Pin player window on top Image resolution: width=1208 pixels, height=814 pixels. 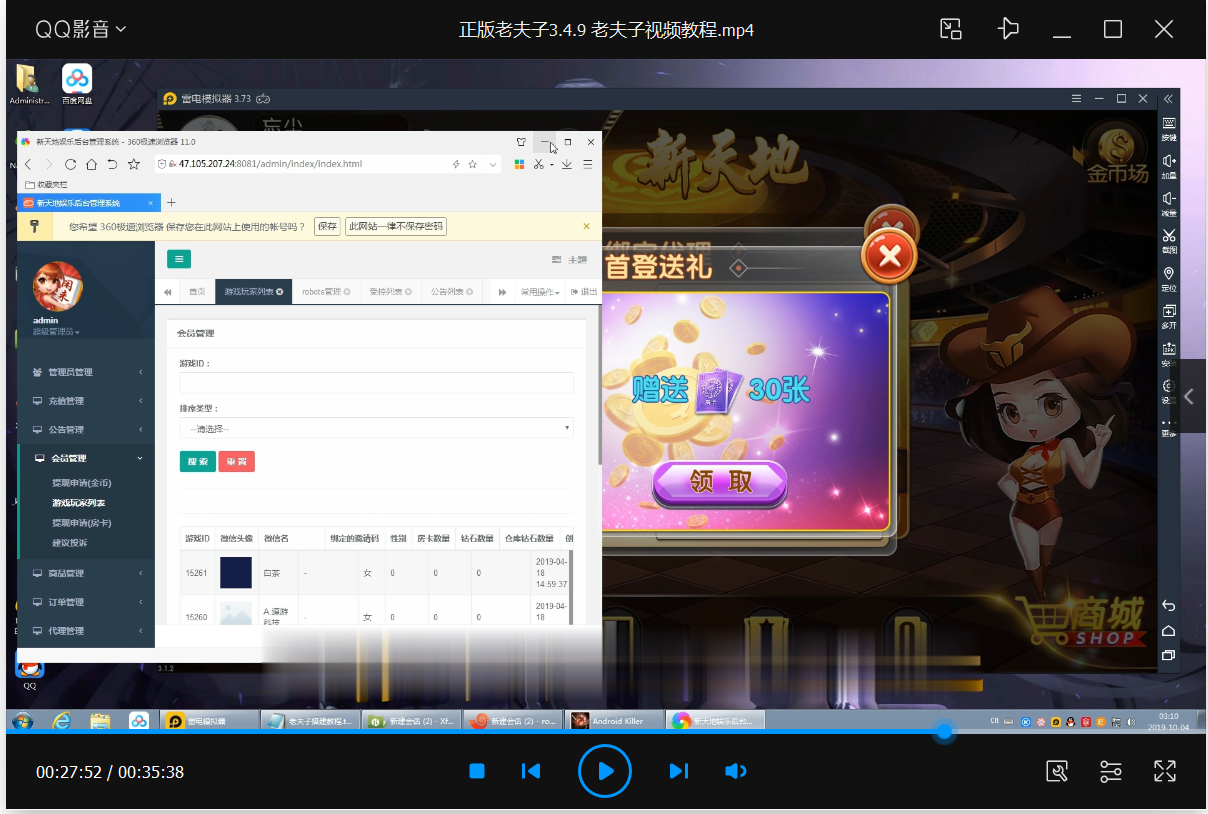click(1008, 29)
